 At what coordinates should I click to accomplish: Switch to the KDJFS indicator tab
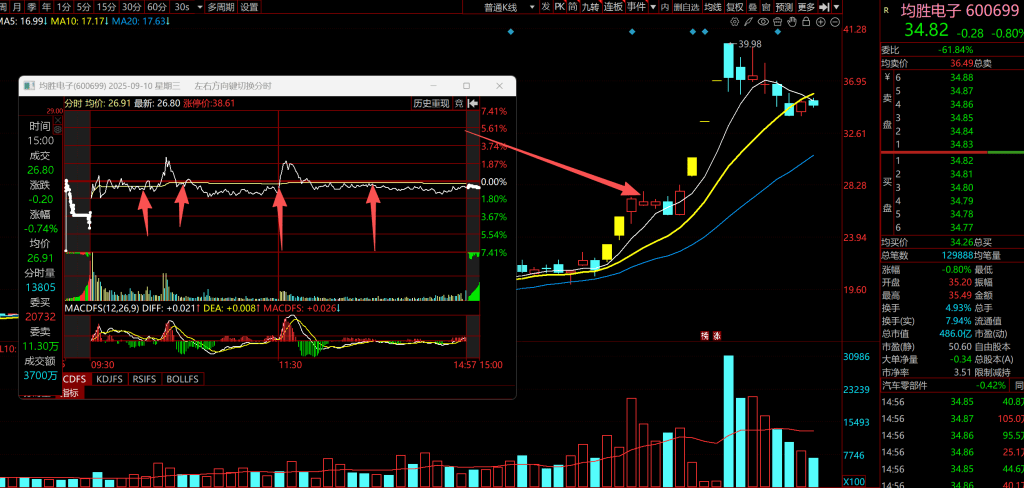click(x=108, y=380)
